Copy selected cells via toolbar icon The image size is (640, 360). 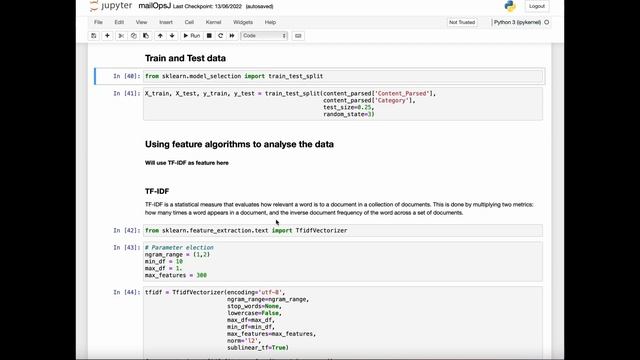pos(133,36)
